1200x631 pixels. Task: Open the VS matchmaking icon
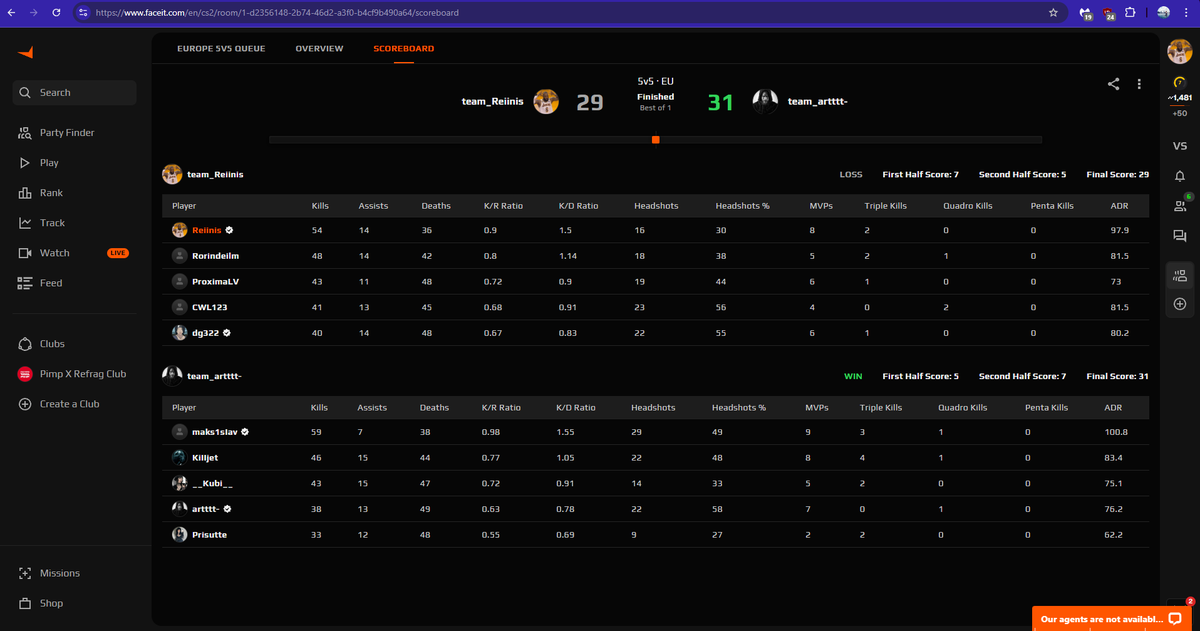point(1179,146)
